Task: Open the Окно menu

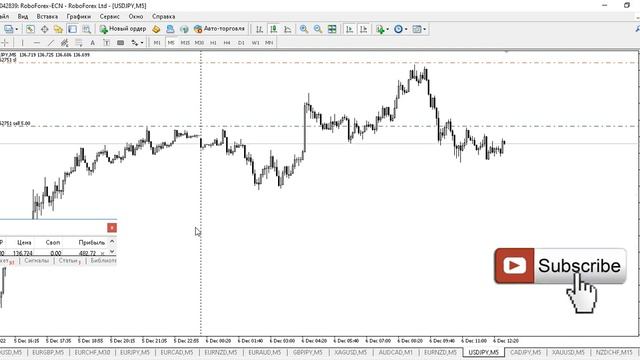Action: point(136,16)
